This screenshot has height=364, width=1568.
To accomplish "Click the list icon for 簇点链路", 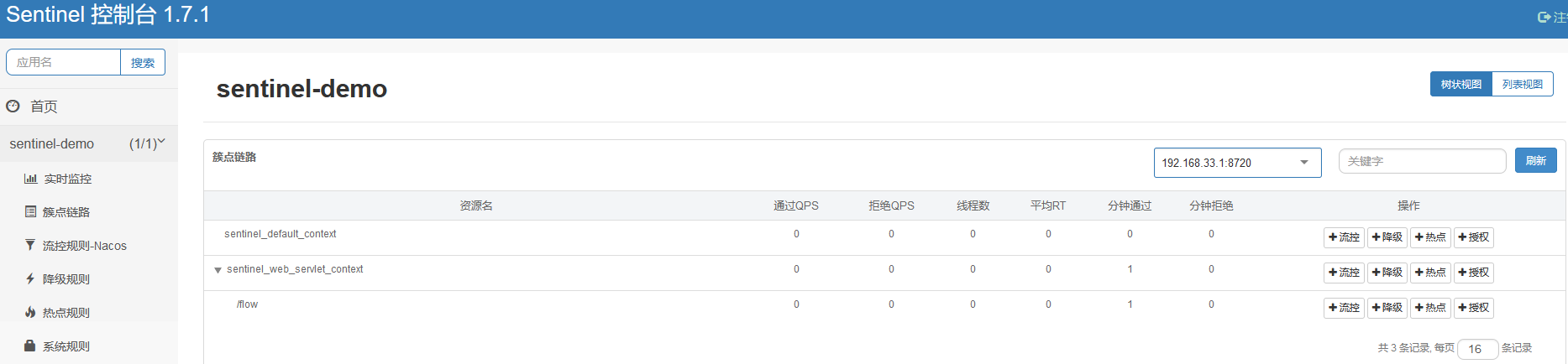I will 31,212.
